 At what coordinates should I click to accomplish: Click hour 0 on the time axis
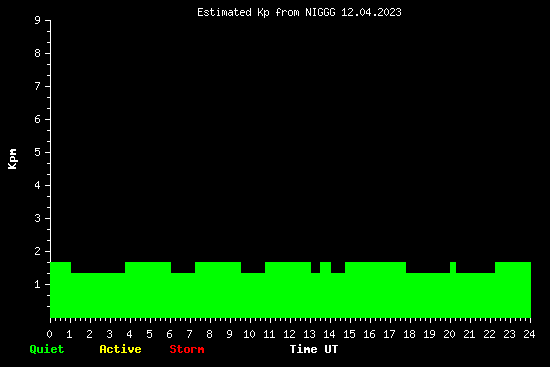tap(49, 334)
